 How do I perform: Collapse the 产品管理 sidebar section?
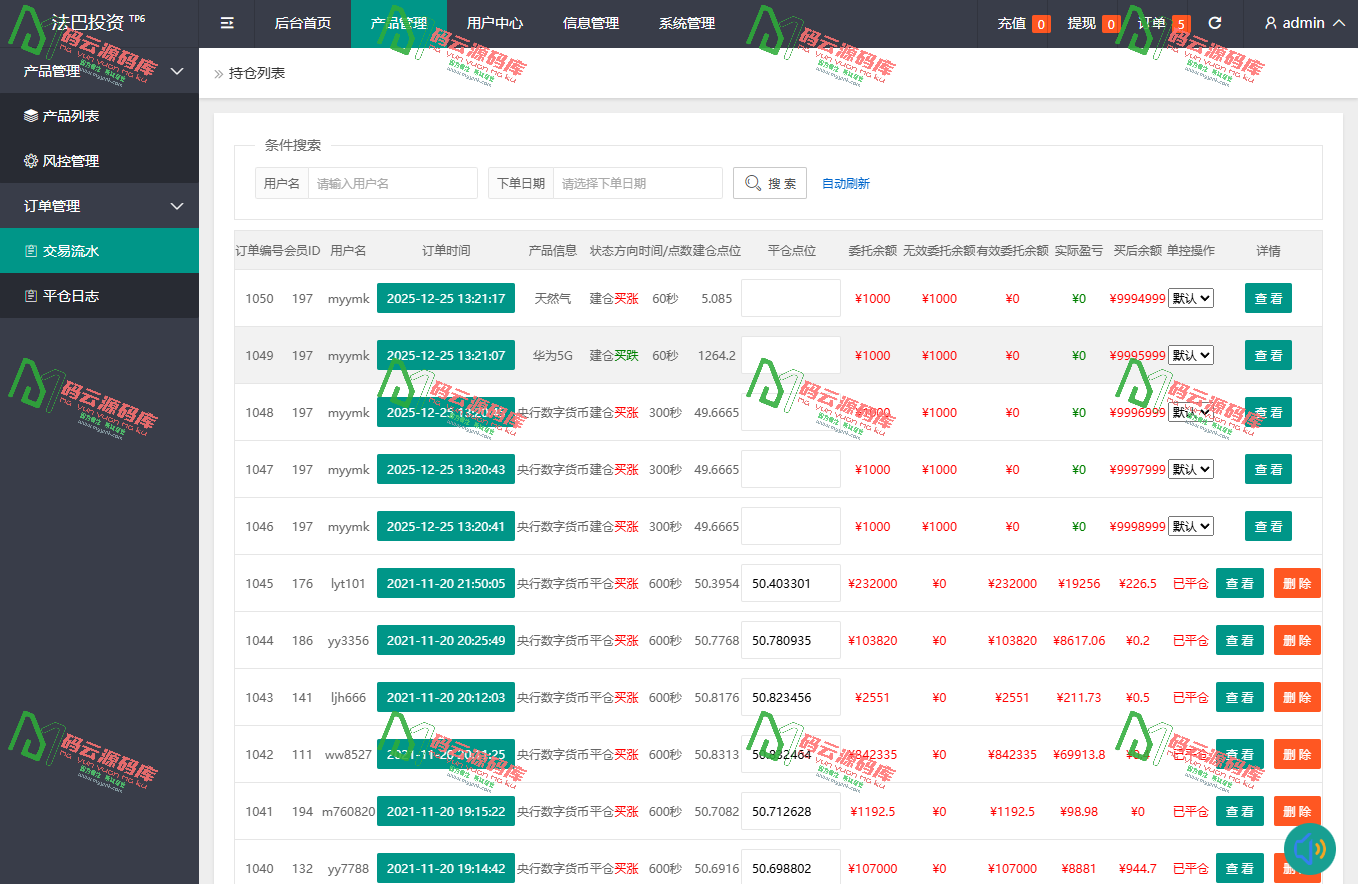point(177,71)
